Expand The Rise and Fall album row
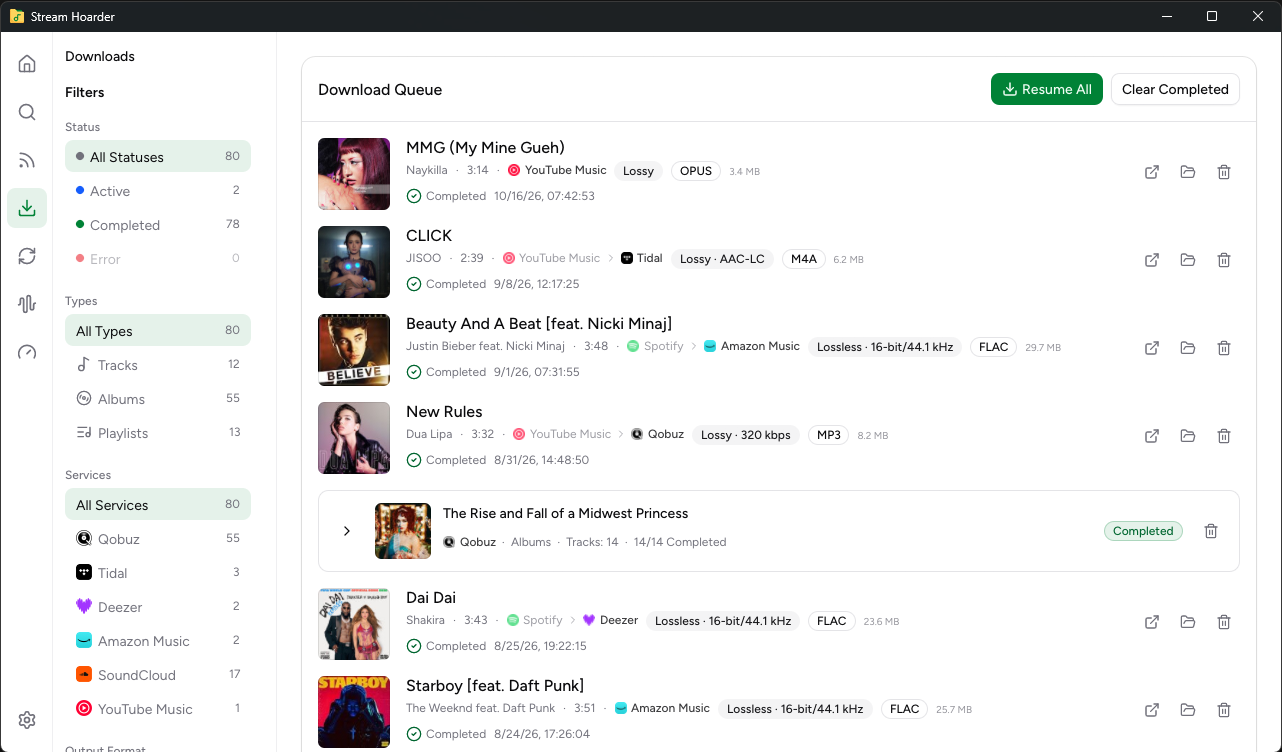 [347, 531]
